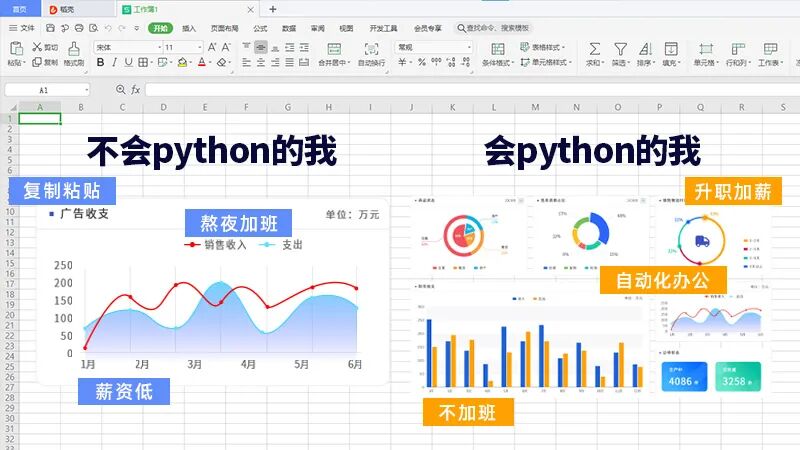Screen dimensions: 800x450
Task: Click the red font color swatch
Action: (202, 62)
